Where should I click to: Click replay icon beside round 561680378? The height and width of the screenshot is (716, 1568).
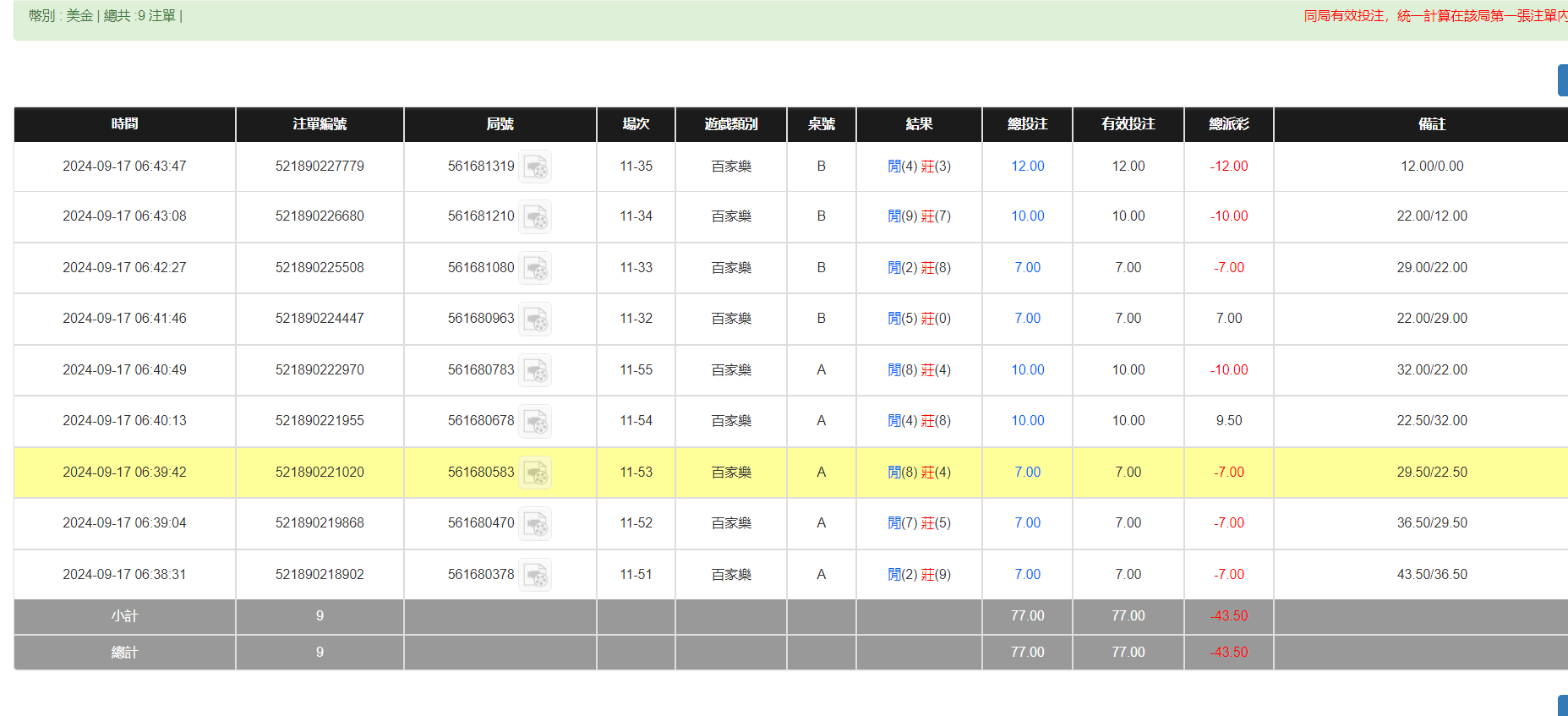click(x=535, y=576)
